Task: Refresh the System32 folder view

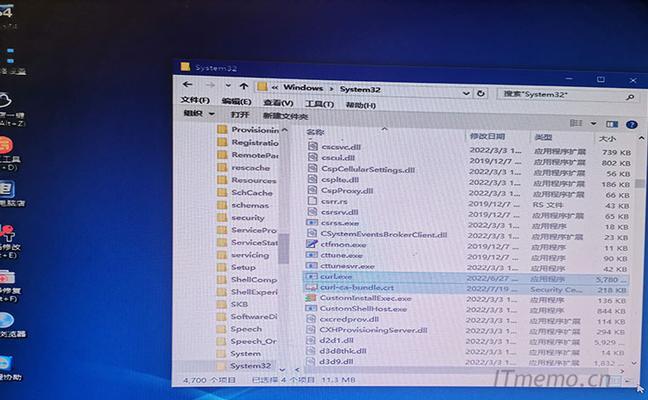Action: 480,93
